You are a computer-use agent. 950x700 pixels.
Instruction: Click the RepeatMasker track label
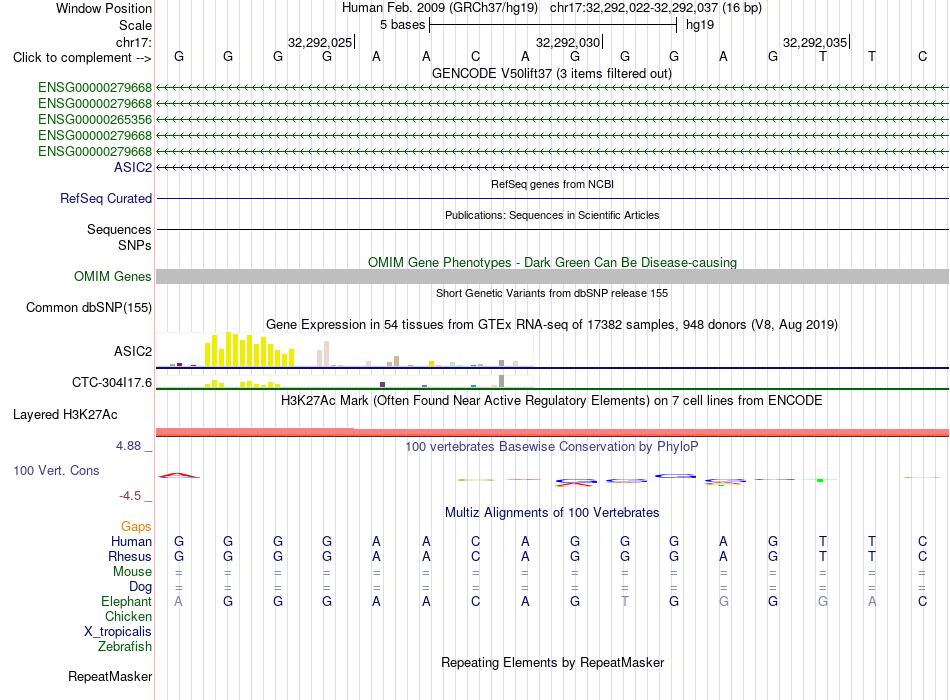[x=110, y=676]
